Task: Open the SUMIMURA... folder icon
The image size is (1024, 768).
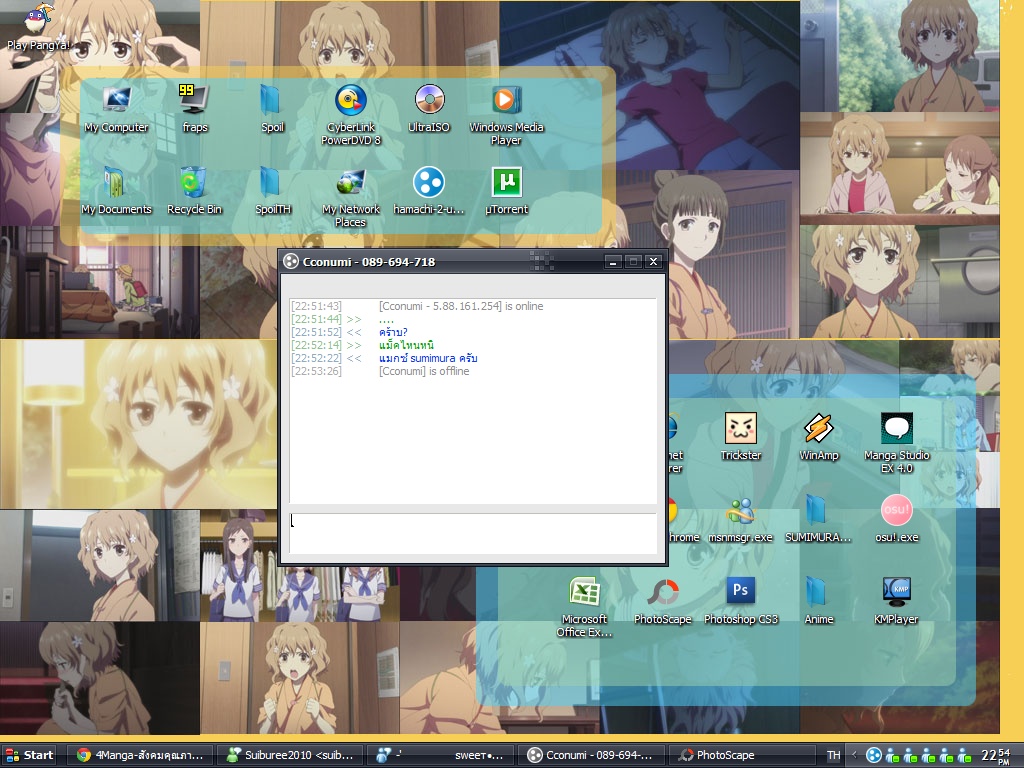Action: 818,519
